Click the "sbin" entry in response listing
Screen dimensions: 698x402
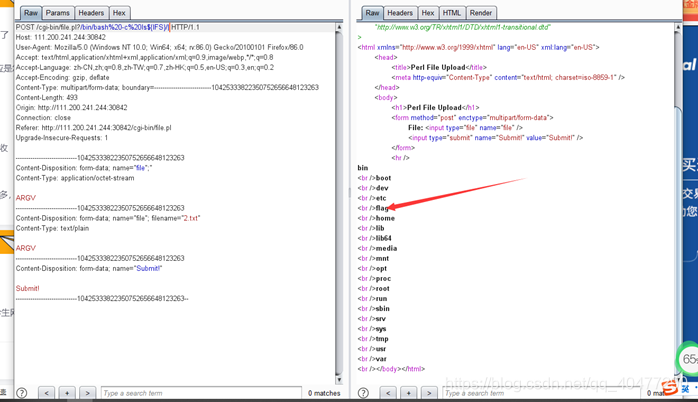pos(382,309)
